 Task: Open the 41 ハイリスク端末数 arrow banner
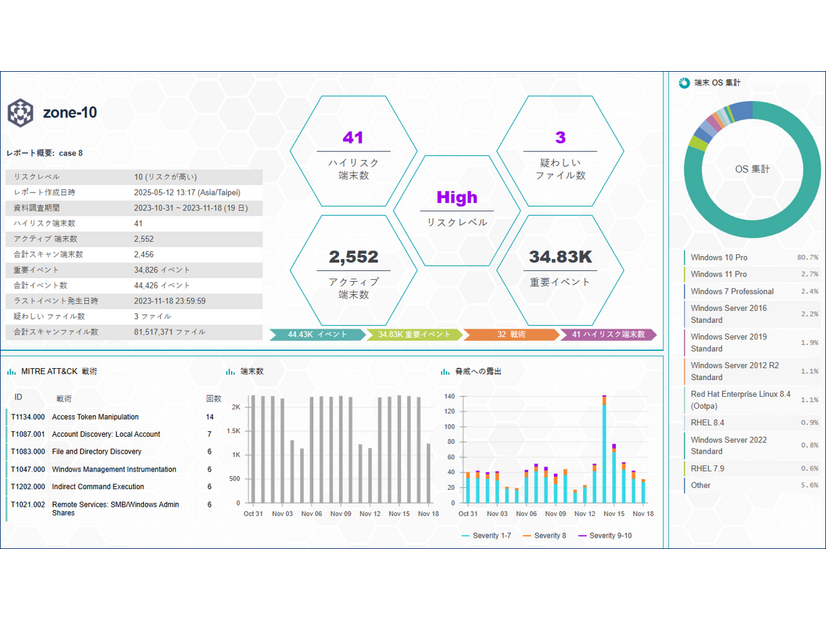(x=607, y=334)
